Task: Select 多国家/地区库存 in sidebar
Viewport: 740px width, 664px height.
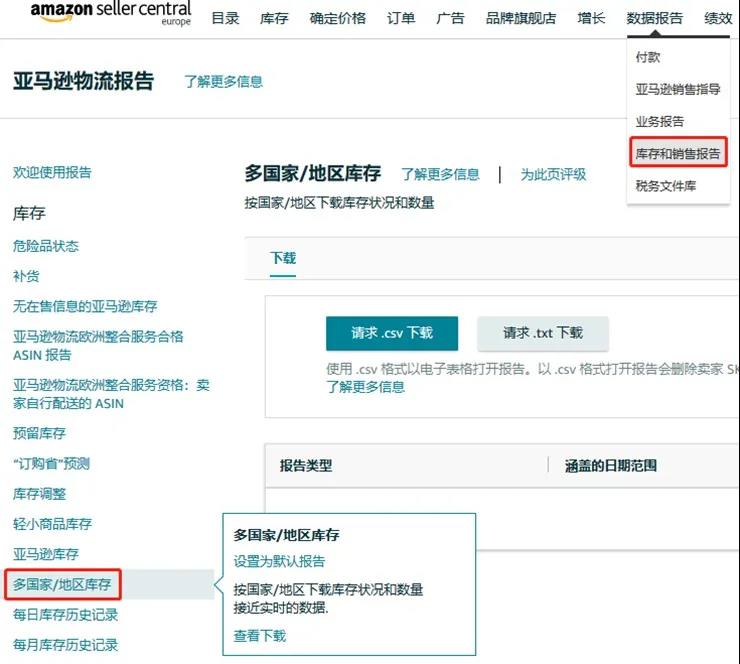Action: 62,584
